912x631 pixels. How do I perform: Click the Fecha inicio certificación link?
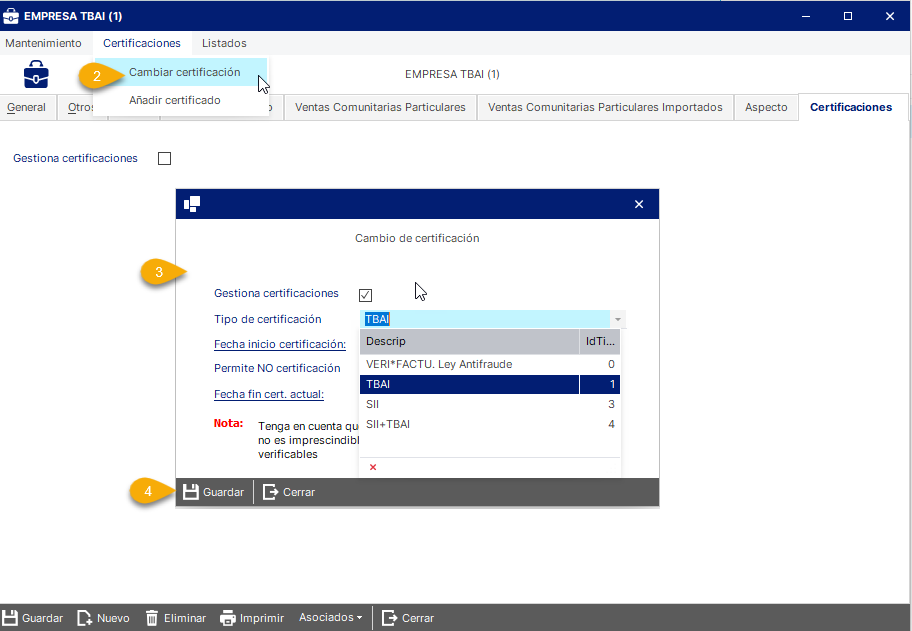280,344
